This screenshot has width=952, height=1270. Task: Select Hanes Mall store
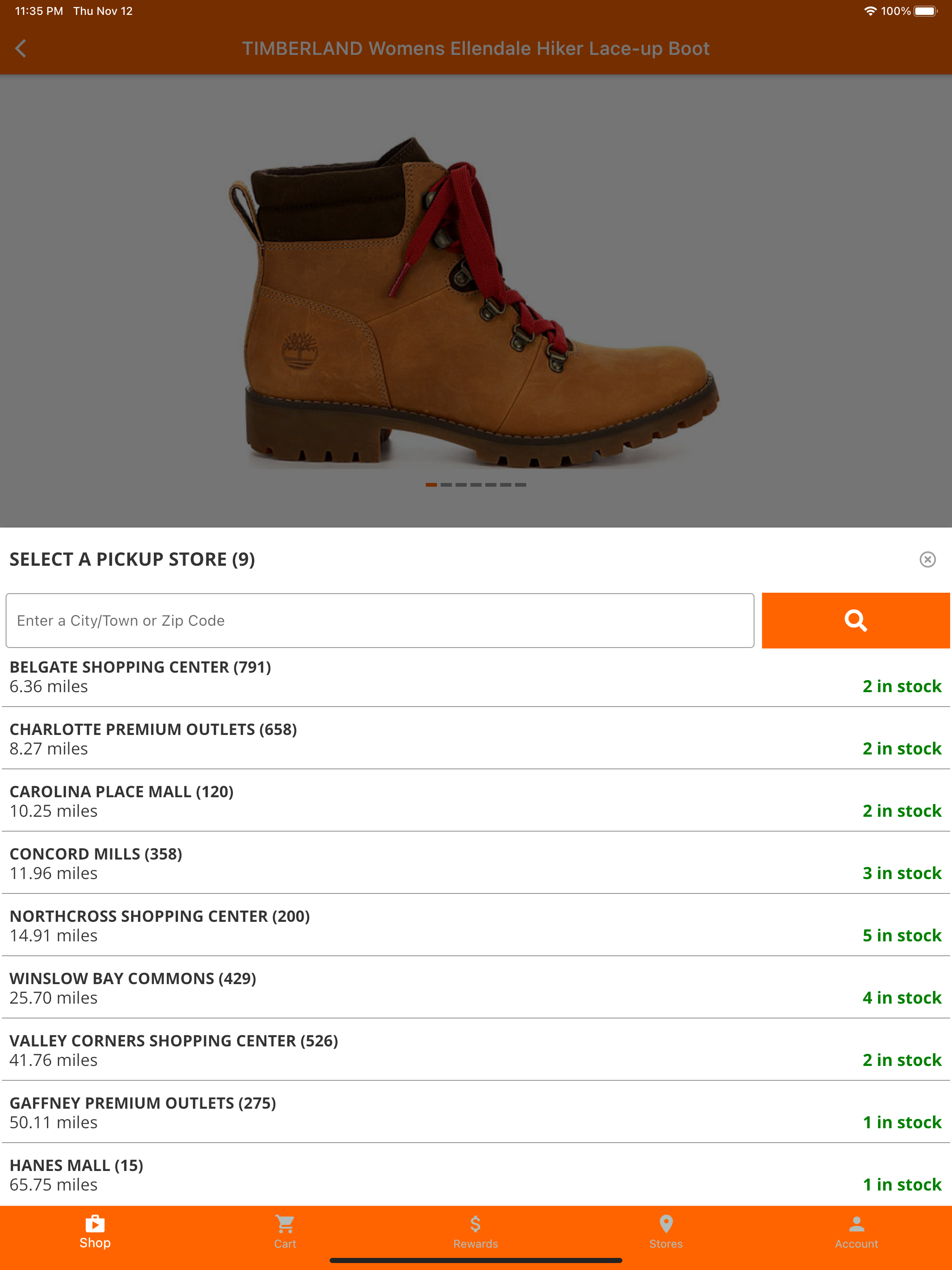476,1175
